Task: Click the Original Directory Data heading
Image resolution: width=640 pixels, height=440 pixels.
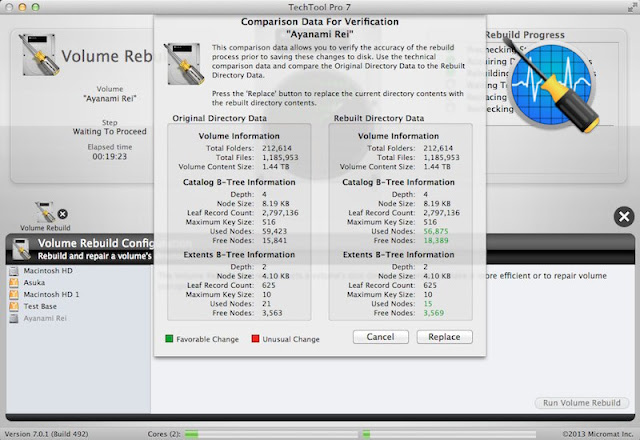Action: tap(219, 118)
